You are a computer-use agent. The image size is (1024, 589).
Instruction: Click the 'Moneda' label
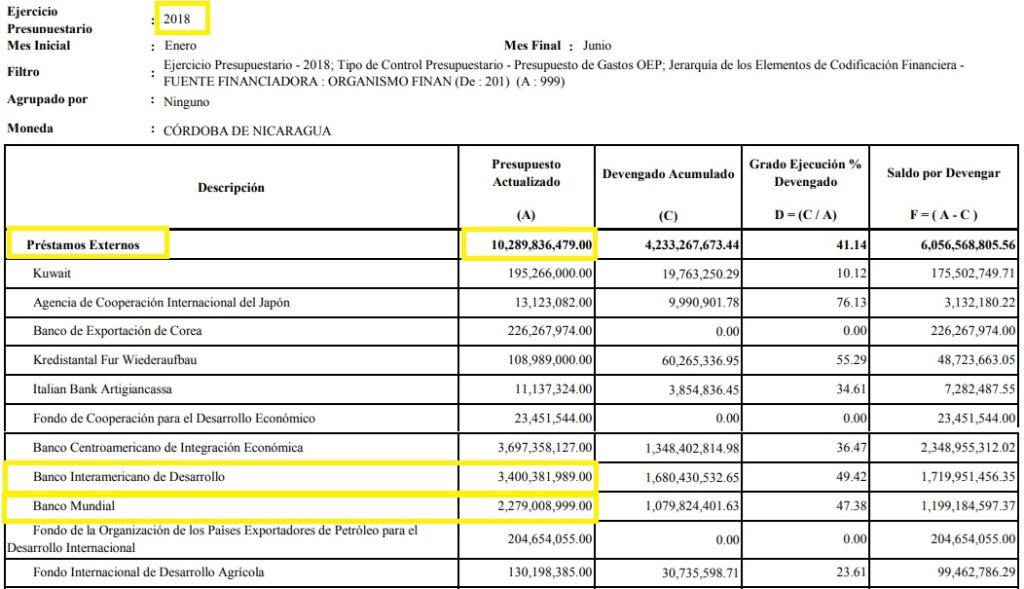coord(30,128)
